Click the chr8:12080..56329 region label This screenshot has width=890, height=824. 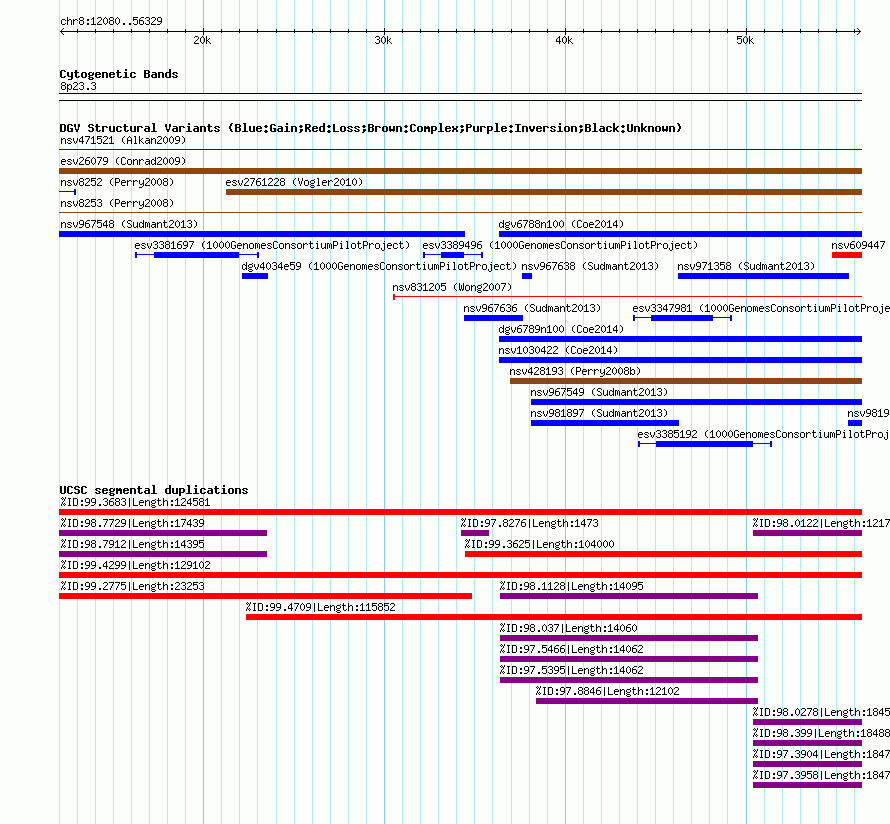[111, 21]
